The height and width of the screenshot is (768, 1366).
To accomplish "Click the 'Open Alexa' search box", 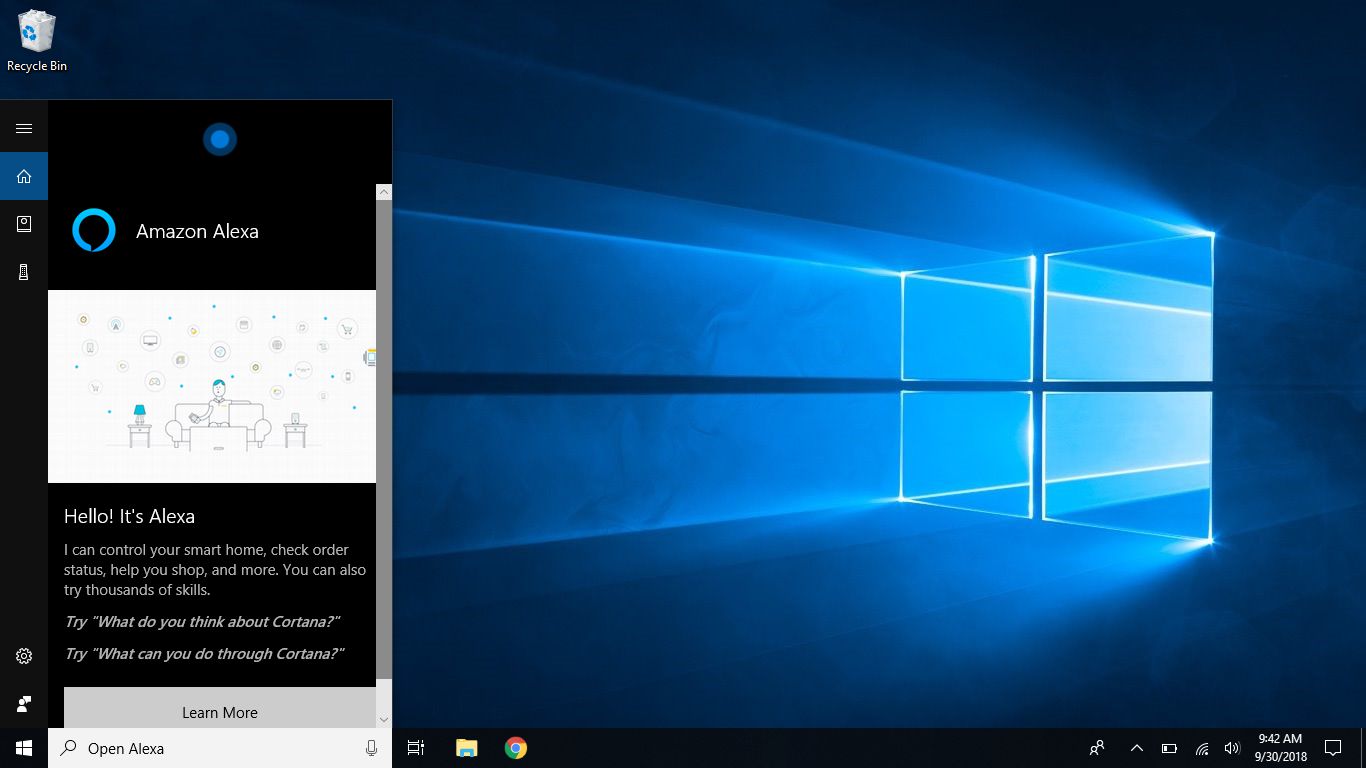I will point(220,748).
